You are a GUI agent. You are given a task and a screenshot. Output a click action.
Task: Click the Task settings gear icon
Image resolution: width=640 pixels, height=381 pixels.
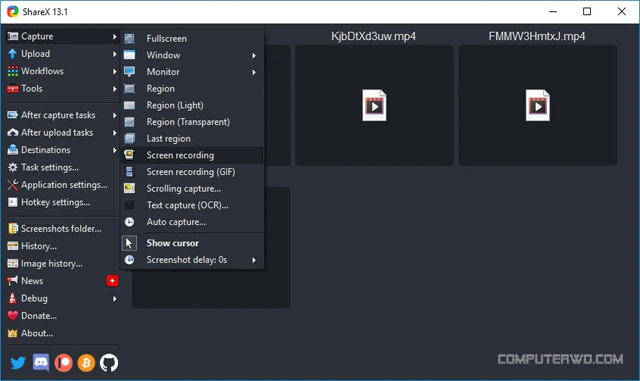[x=13, y=167]
